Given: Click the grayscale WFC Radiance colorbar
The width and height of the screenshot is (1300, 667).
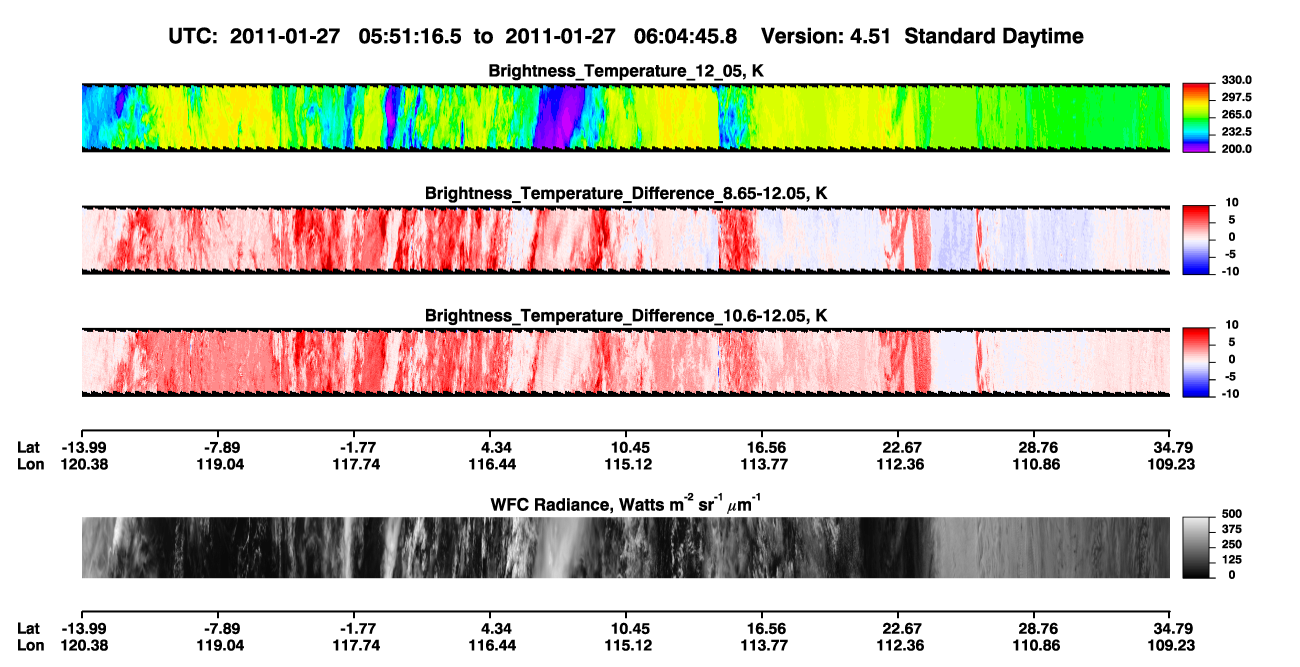Looking at the screenshot, I should click(x=1196, y=547).
